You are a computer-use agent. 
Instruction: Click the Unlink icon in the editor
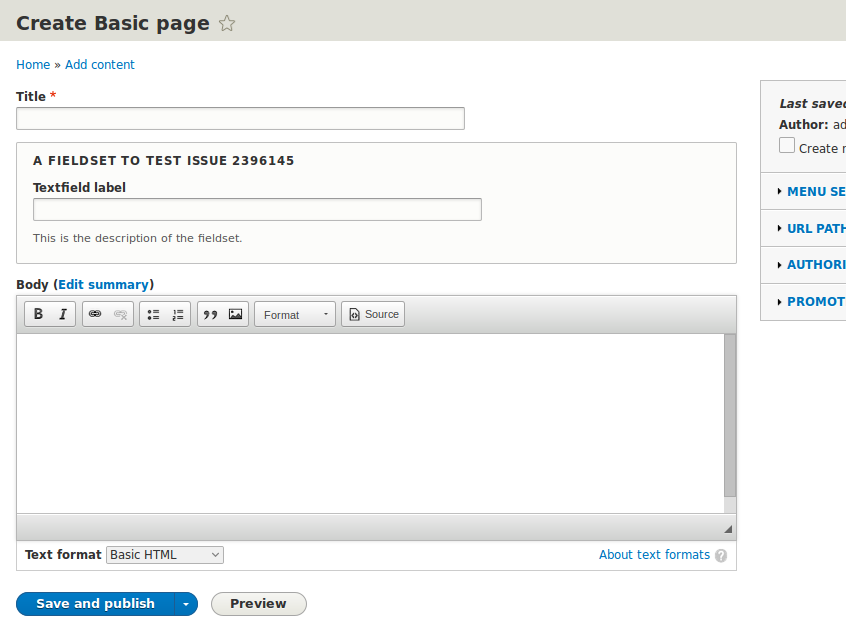[120, 313]
